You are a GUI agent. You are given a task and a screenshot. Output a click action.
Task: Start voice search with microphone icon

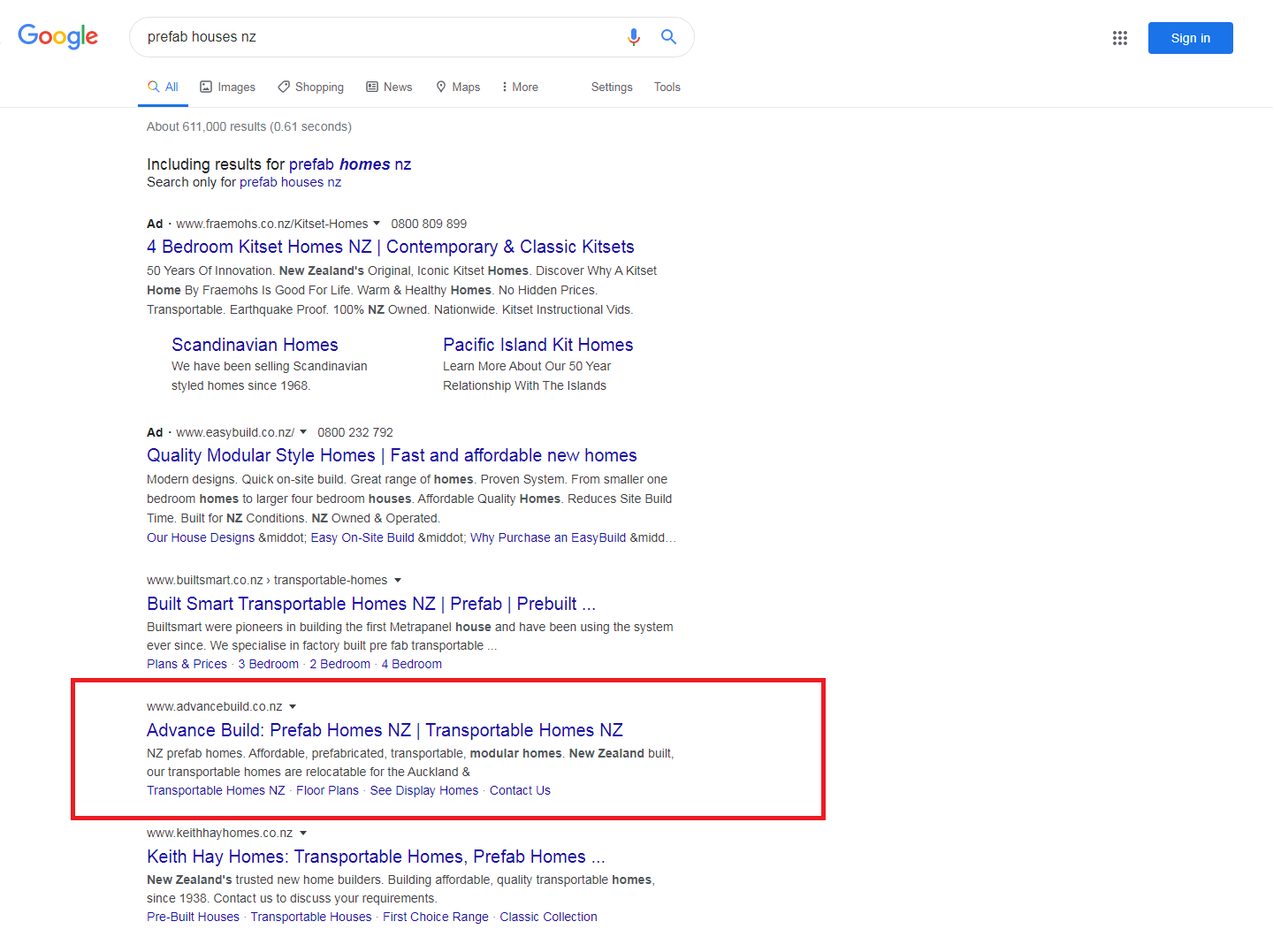634,37
